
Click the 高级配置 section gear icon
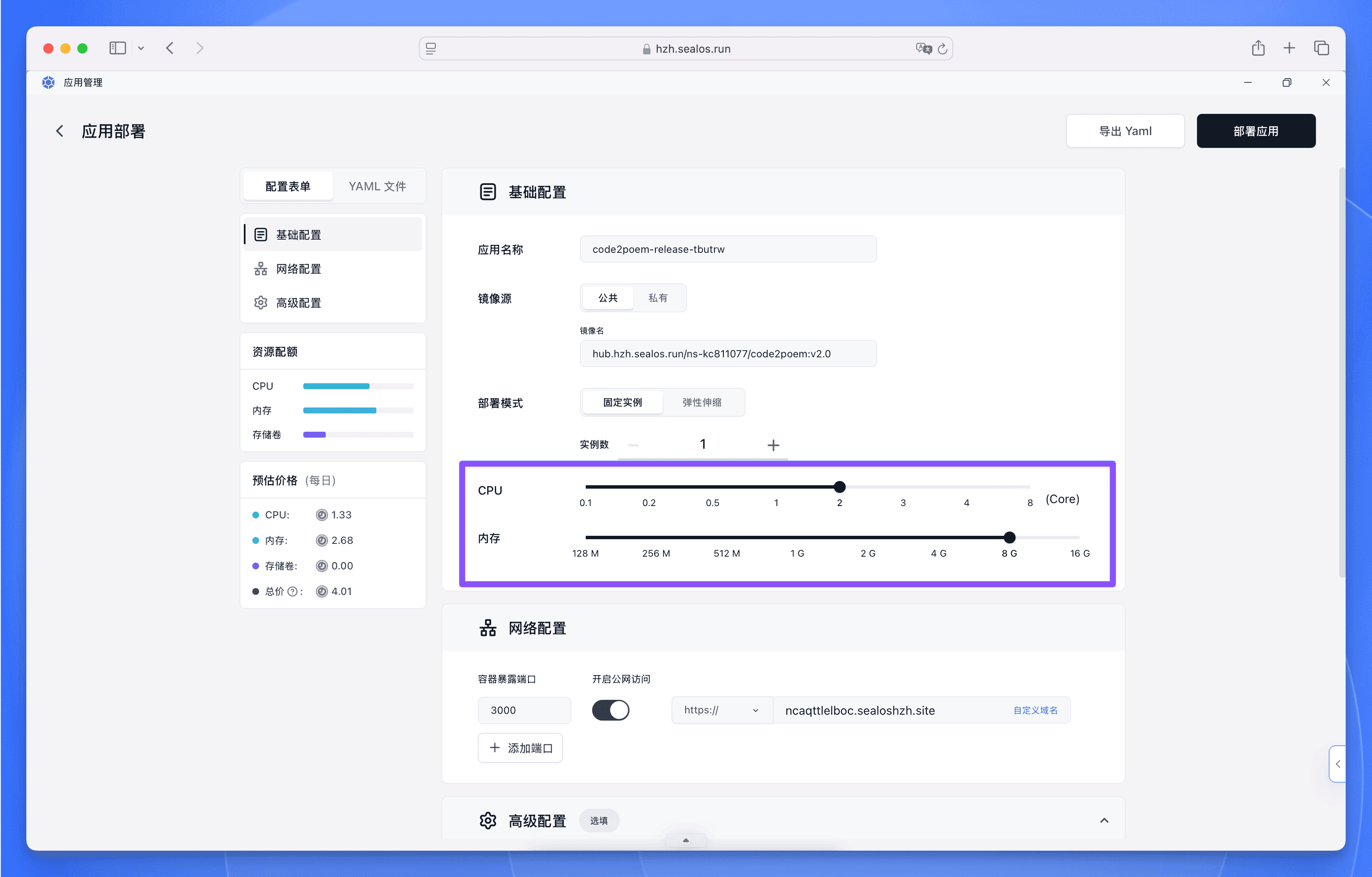(x=488, y=820)
